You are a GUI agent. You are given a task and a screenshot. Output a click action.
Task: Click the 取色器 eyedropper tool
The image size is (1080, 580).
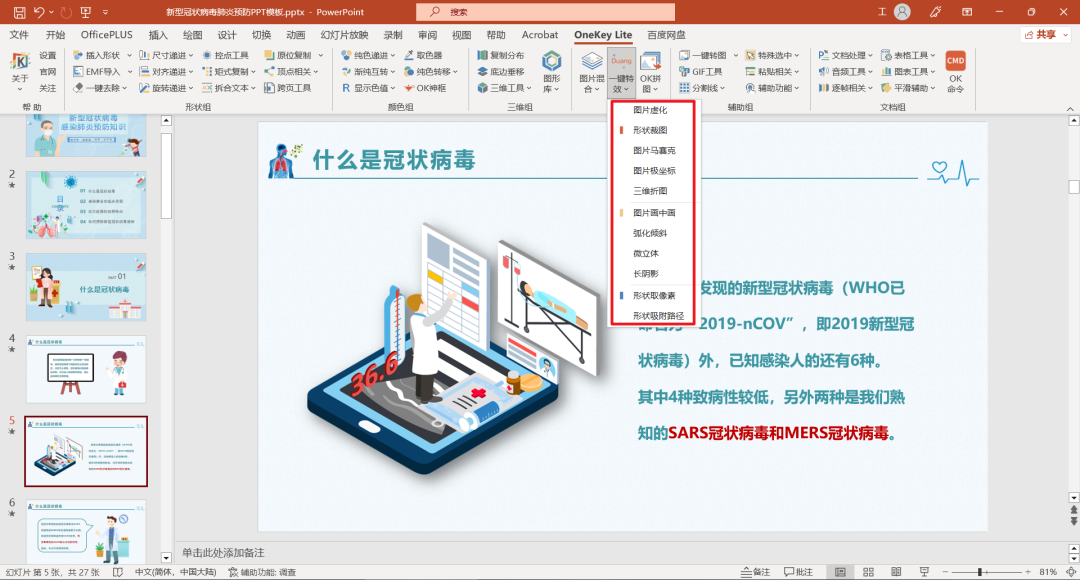[423, 55]
